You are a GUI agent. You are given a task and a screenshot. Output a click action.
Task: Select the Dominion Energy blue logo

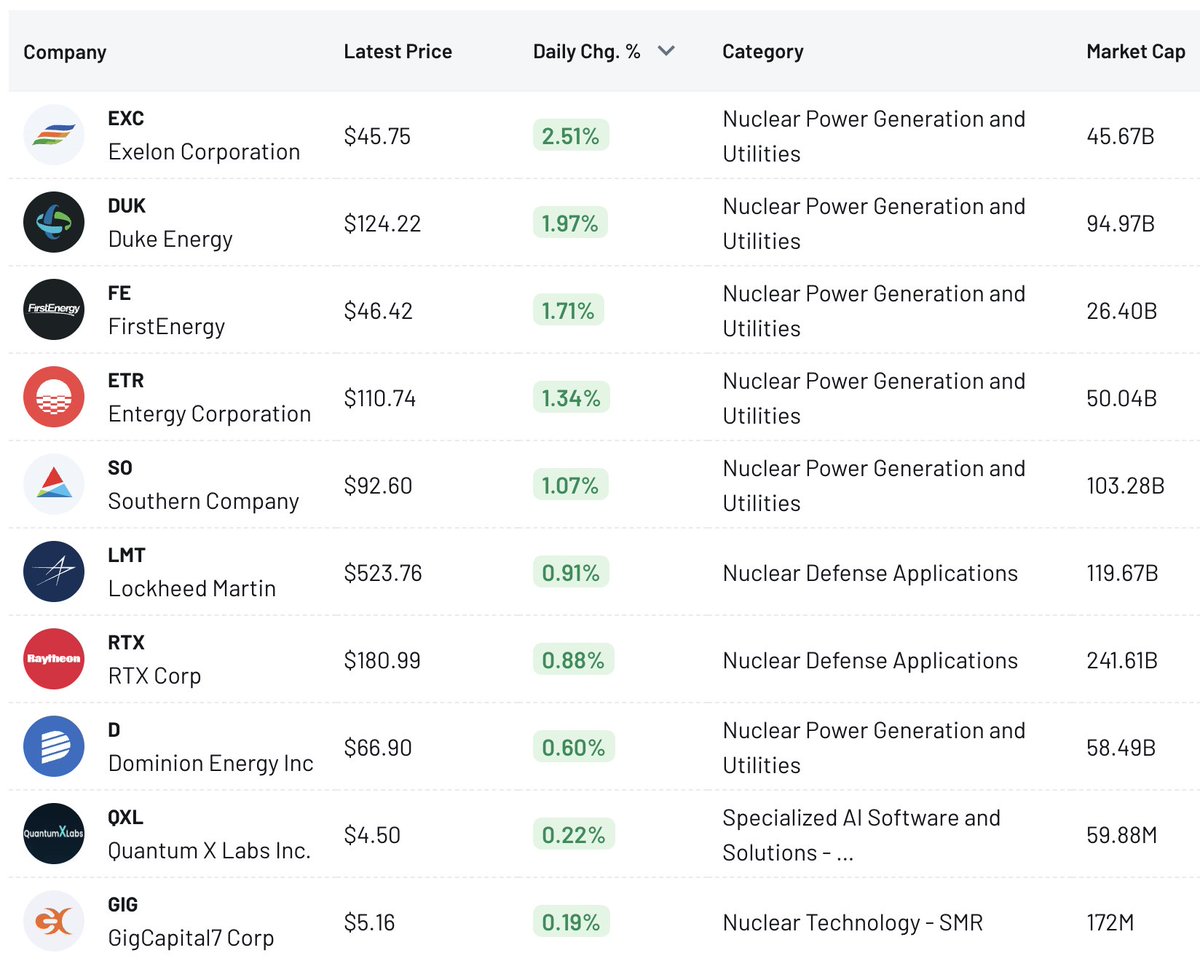point(54,746)
